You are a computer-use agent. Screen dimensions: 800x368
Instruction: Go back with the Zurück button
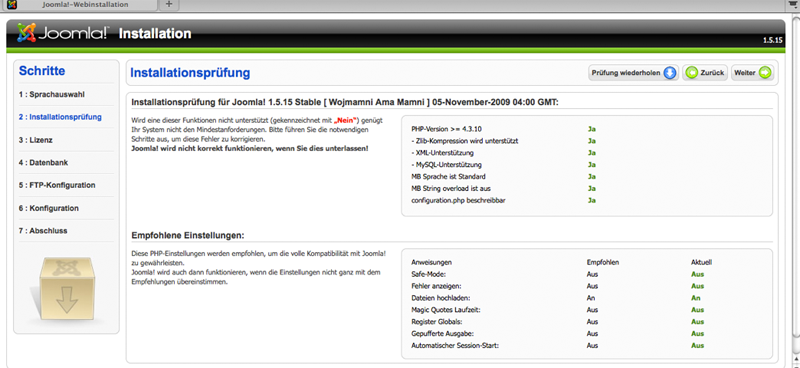click(705, 73)
